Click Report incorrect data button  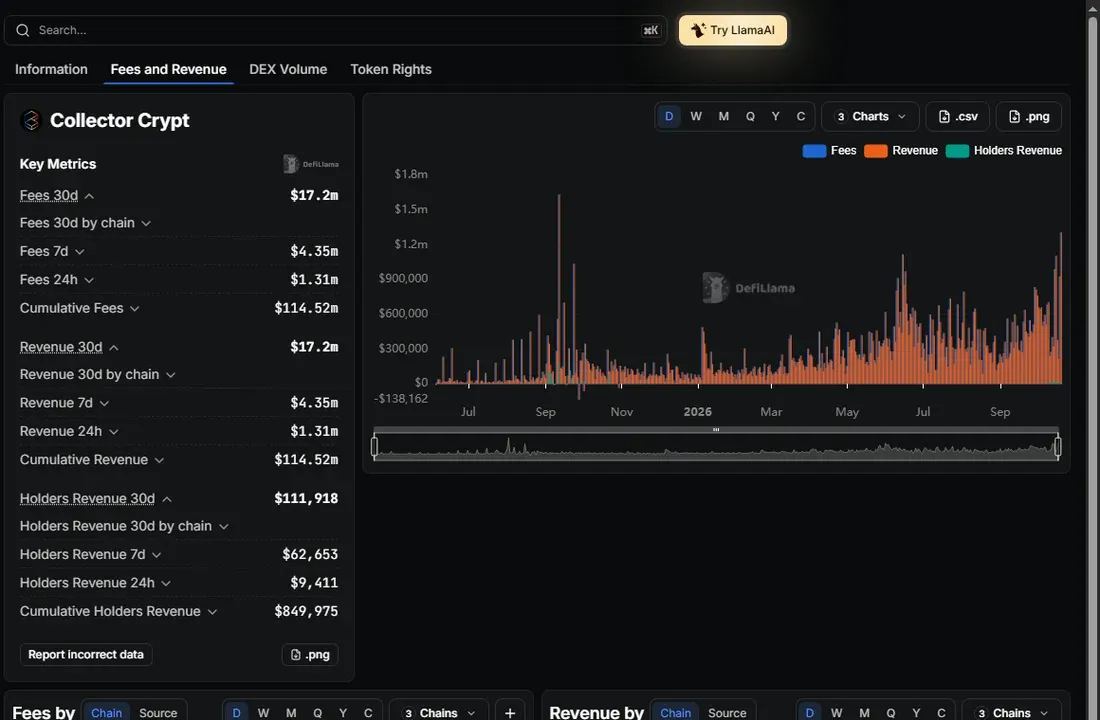(86, 655)
